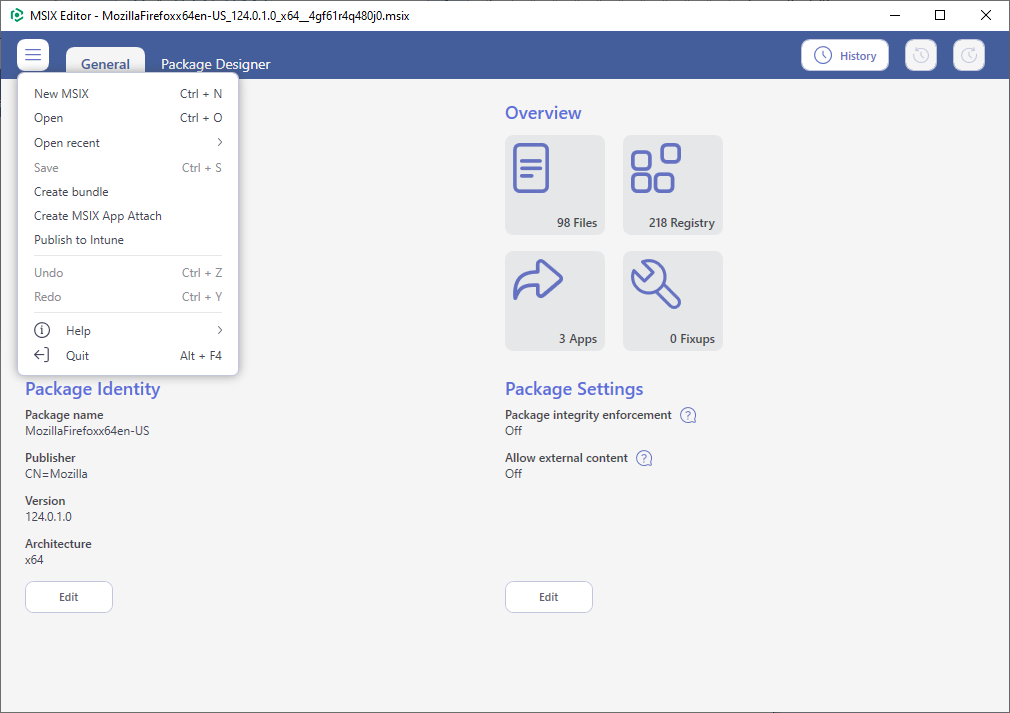Switch to the General tab
Viewport: 1010px width, 713px height.
pos(105,64)
